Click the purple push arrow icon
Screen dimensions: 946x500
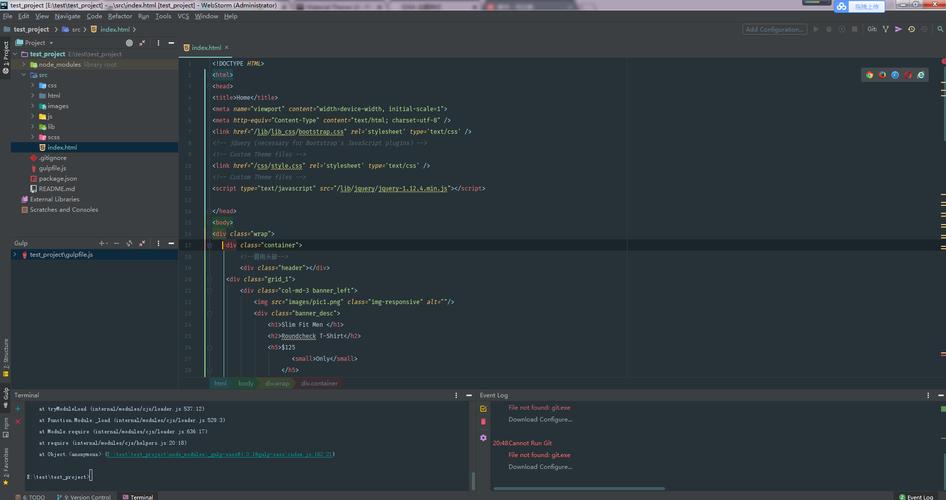(898, 29)
